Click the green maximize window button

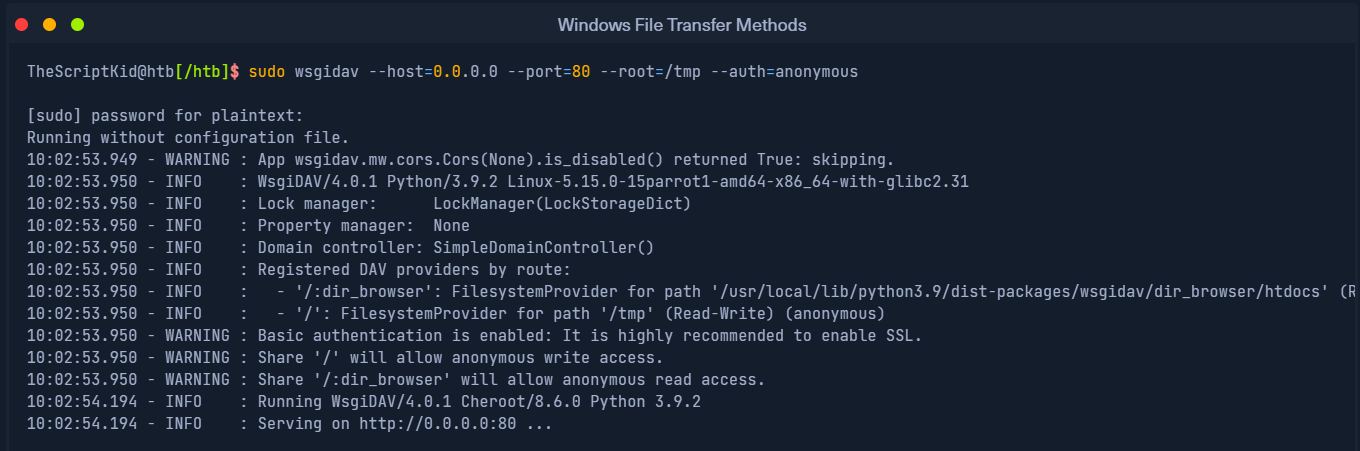77,24
